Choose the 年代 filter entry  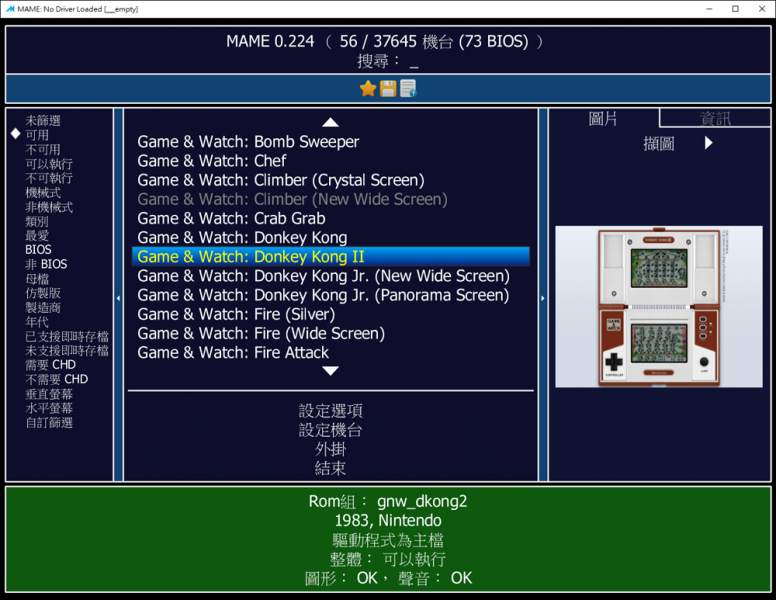tap(37, 322)
